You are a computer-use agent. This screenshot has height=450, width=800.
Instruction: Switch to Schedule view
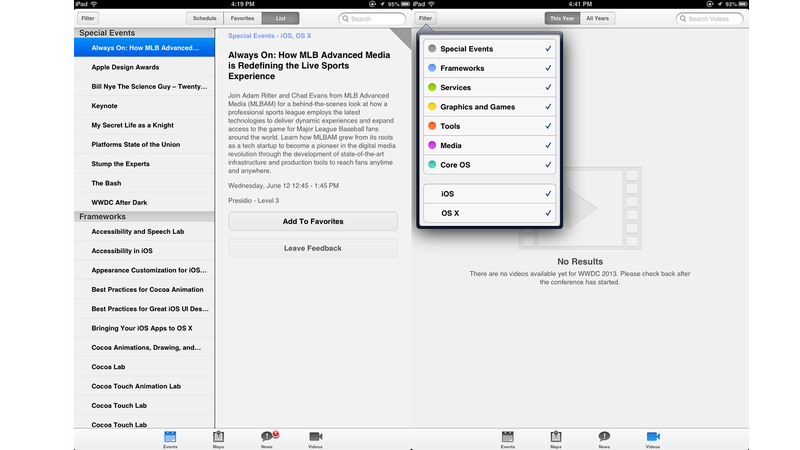click(205, 18)
